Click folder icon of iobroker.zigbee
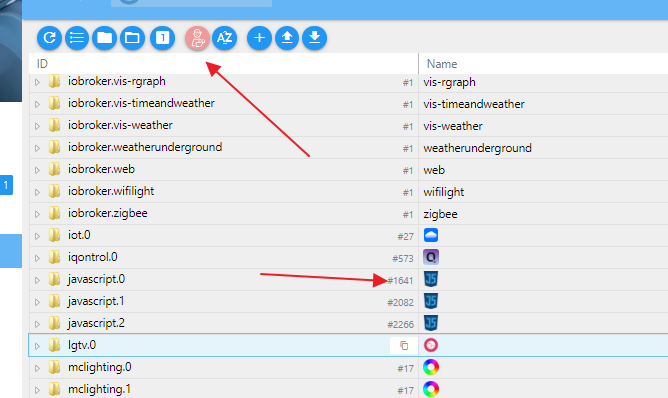Screen dimensions: 668x398 (54, 213)
